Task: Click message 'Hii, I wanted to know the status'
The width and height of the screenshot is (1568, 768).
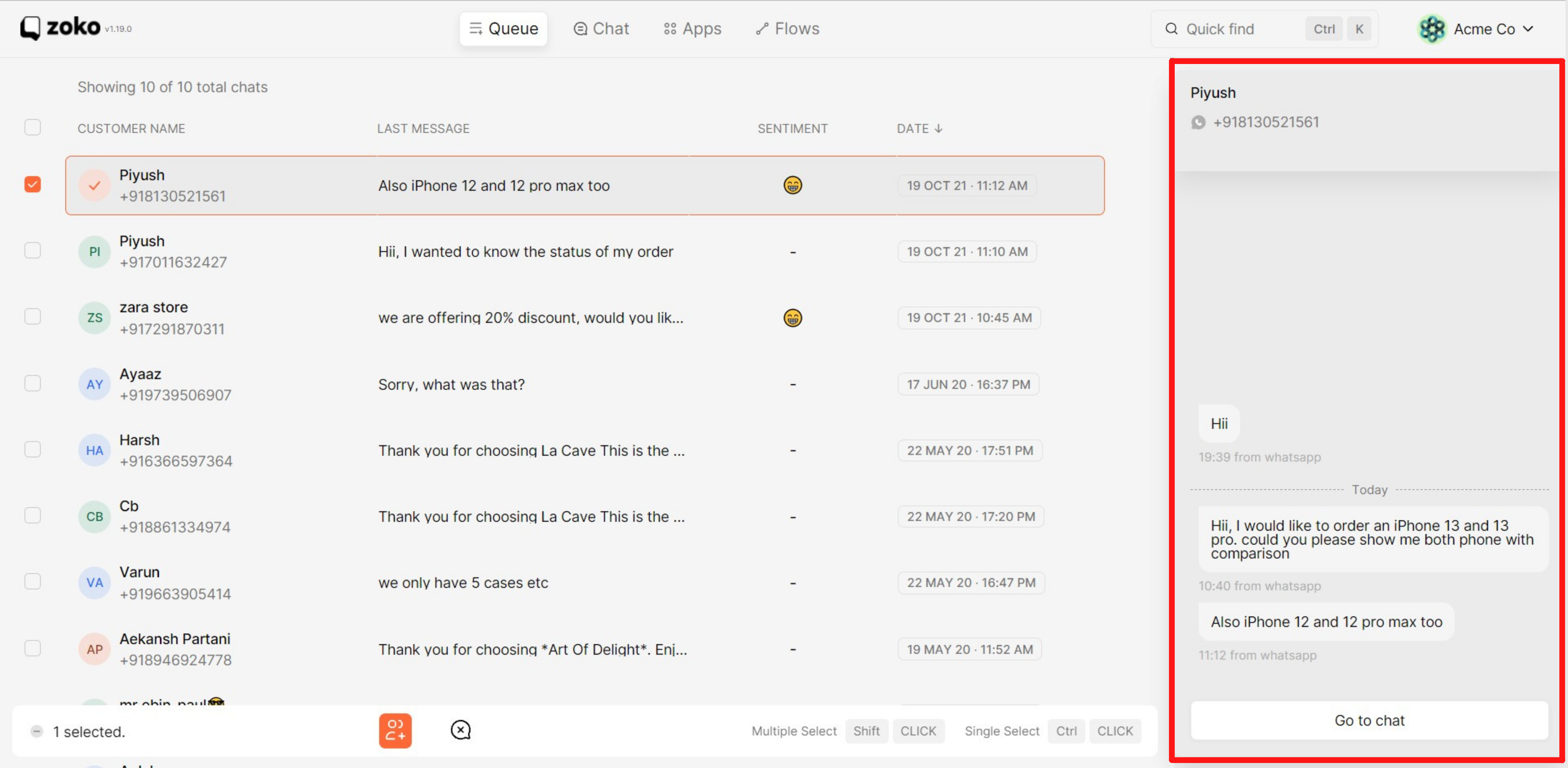Action: 525,252
